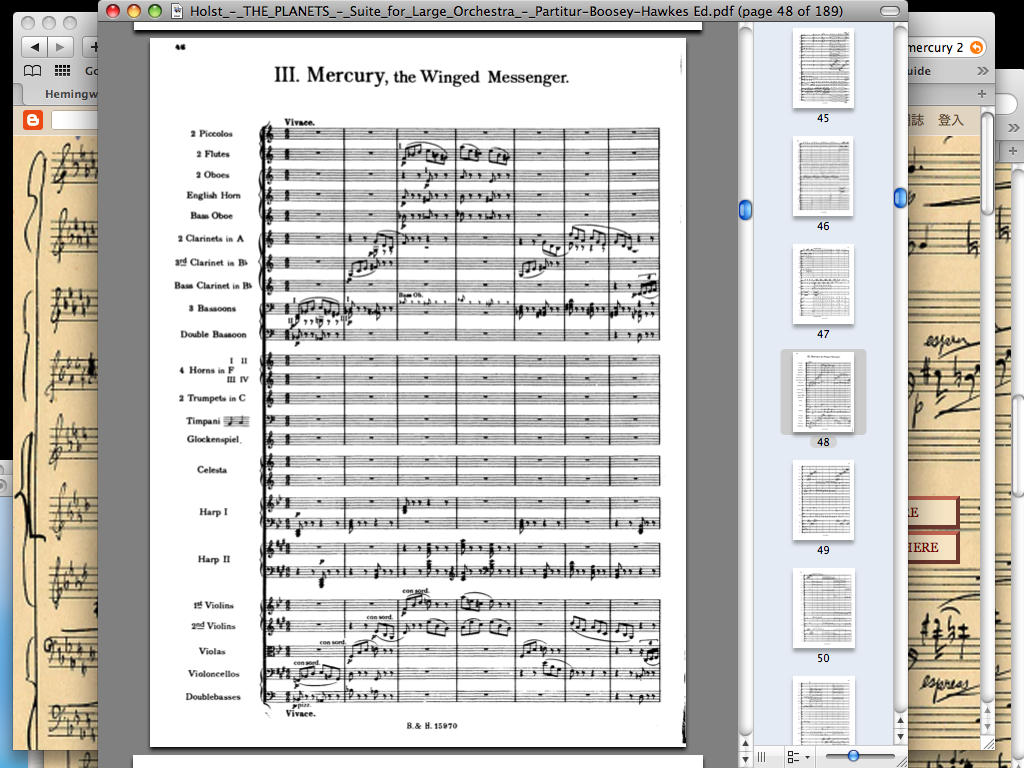
Task: Click the 'B.& H. 15970' plate number
Action: (x=432, y=726)
